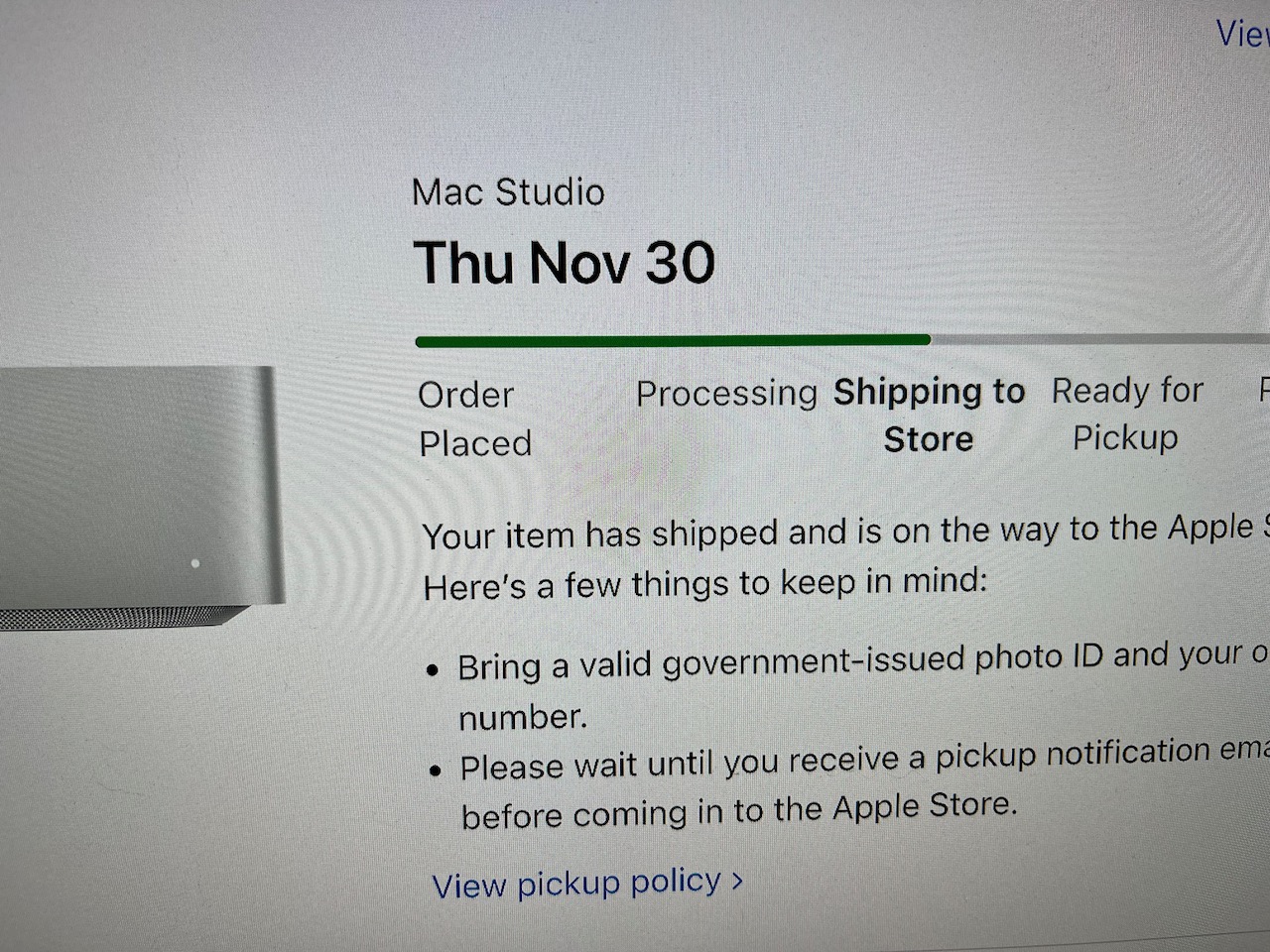Click the Mac Studio product name text

(508, 192)
